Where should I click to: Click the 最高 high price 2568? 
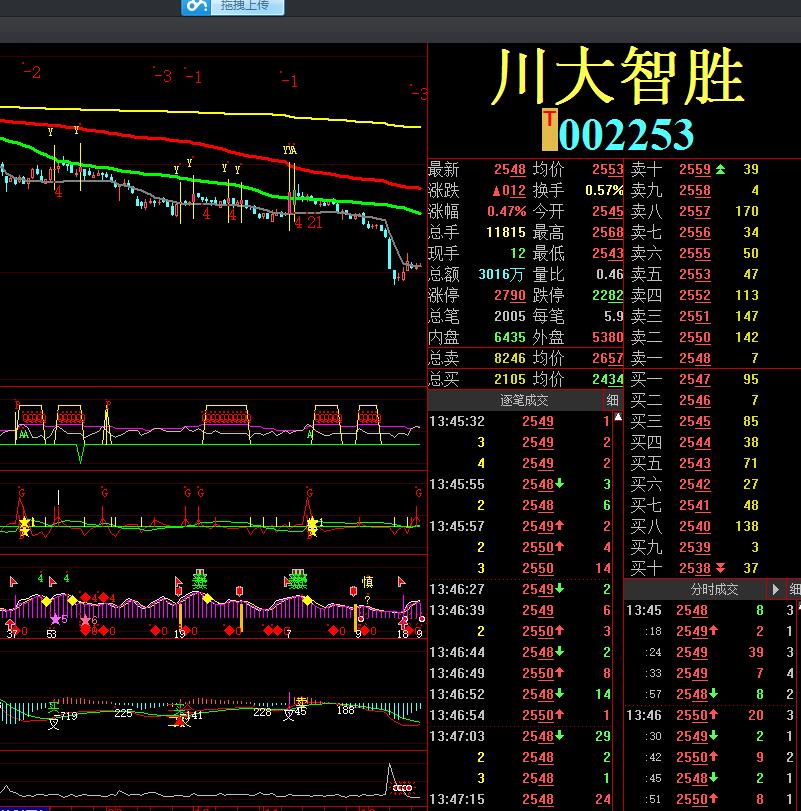point(608,233)
